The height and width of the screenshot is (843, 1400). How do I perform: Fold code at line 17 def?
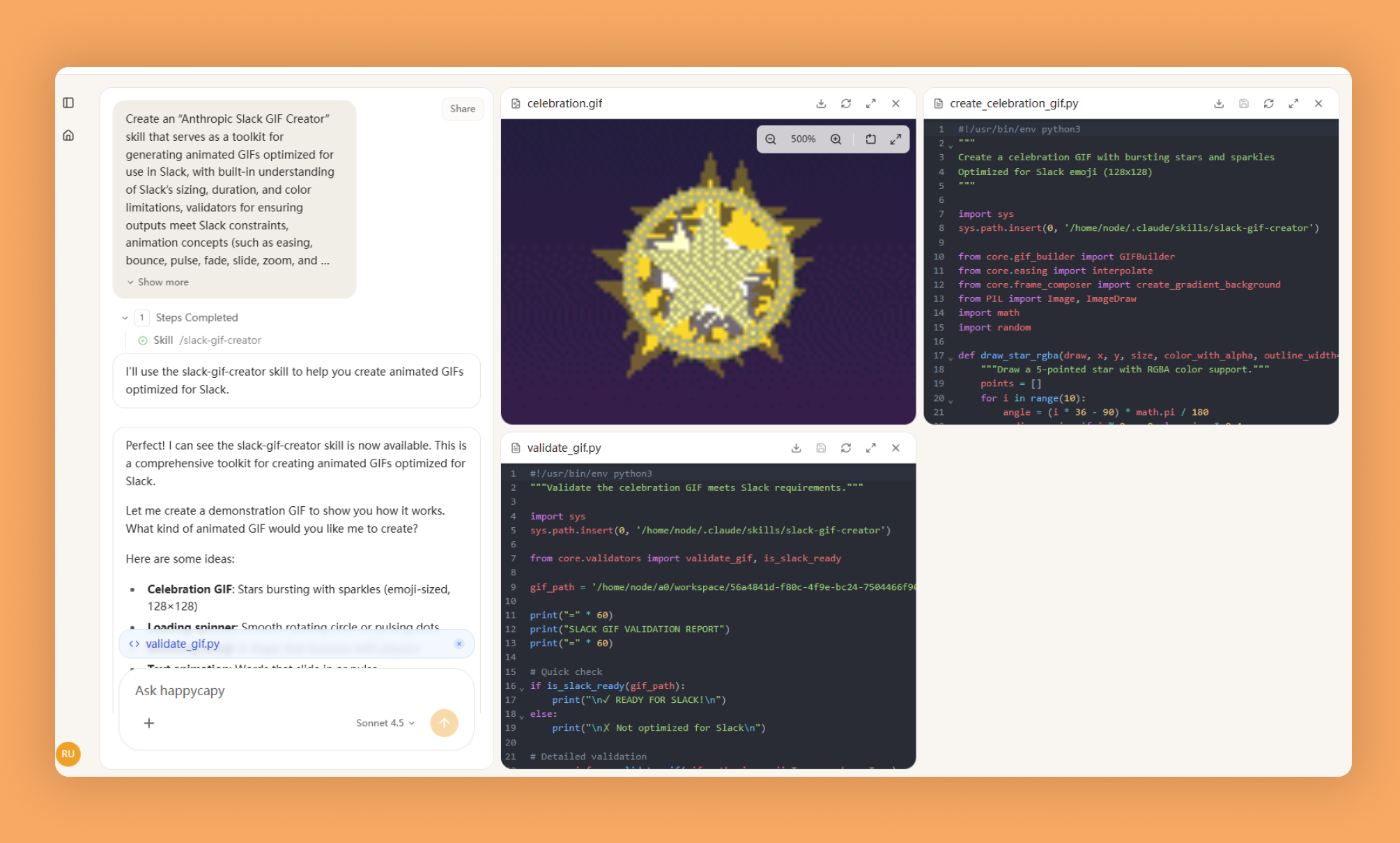(x=951, y=358)
